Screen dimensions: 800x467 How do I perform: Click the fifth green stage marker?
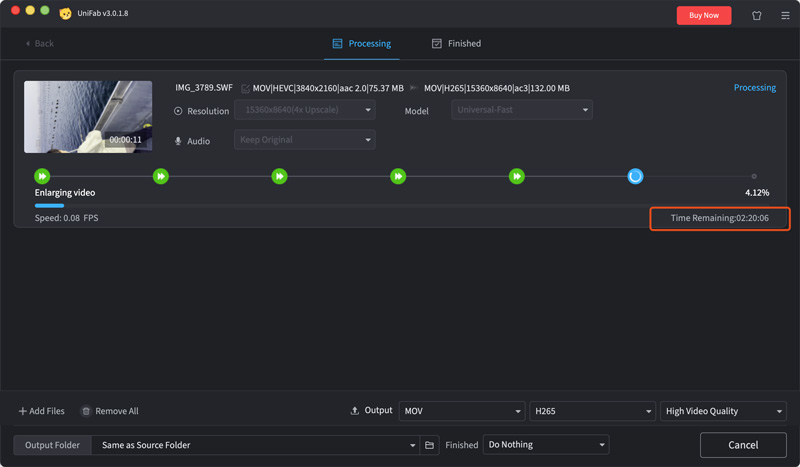[517, 177]
